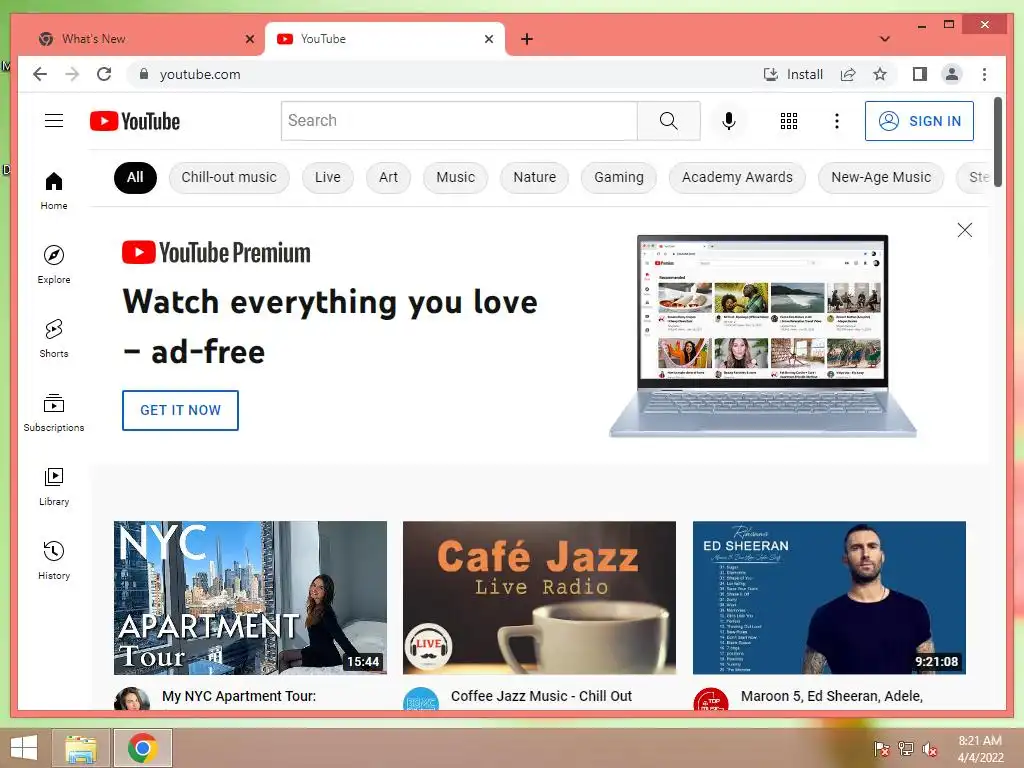Image resolution: width=1024 pixels, height=768 pixels.
Task: Click the search magnifier button
Action: (668, 121)
